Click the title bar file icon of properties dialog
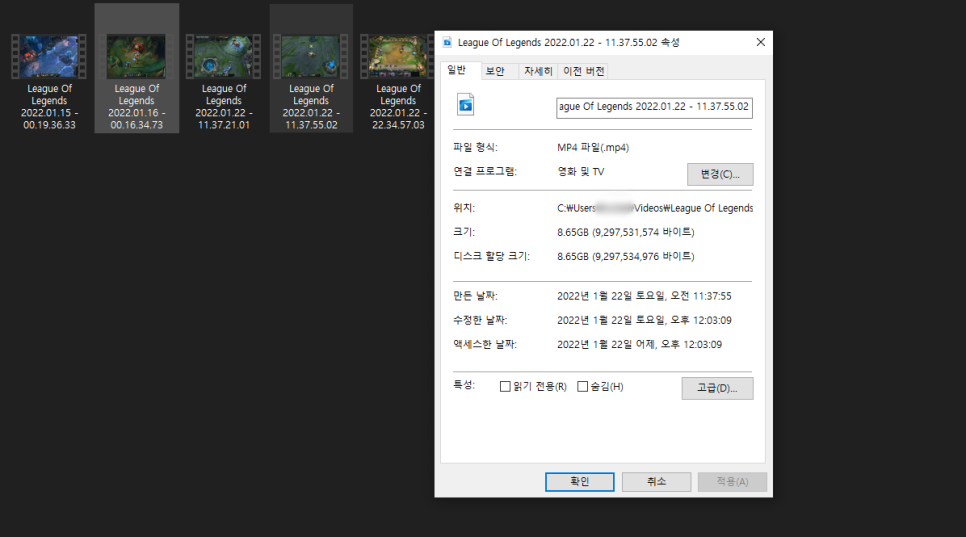 (x=447, y=42)
